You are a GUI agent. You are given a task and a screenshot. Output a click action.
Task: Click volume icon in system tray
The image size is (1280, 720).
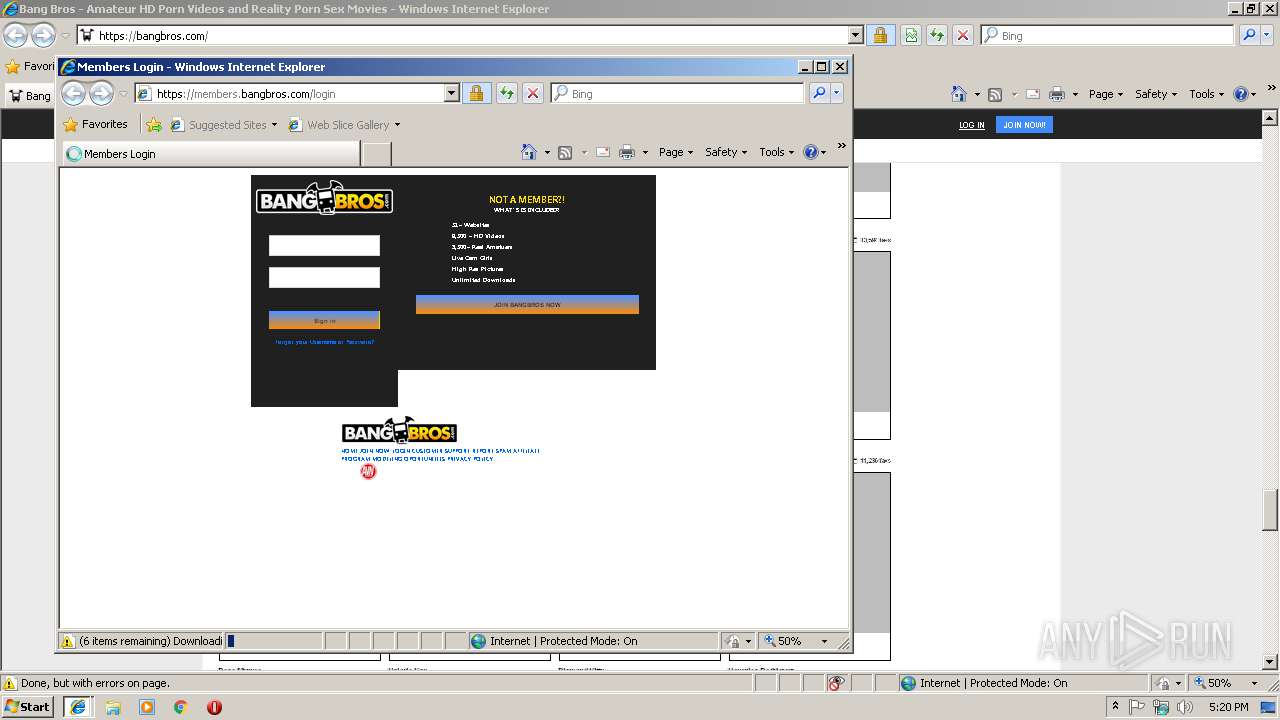pos(1185,707)
